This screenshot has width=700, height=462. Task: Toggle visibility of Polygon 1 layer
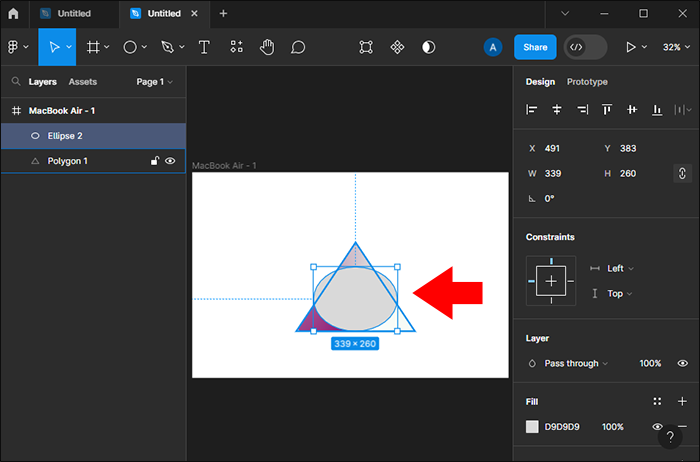[x=170, y=161]
